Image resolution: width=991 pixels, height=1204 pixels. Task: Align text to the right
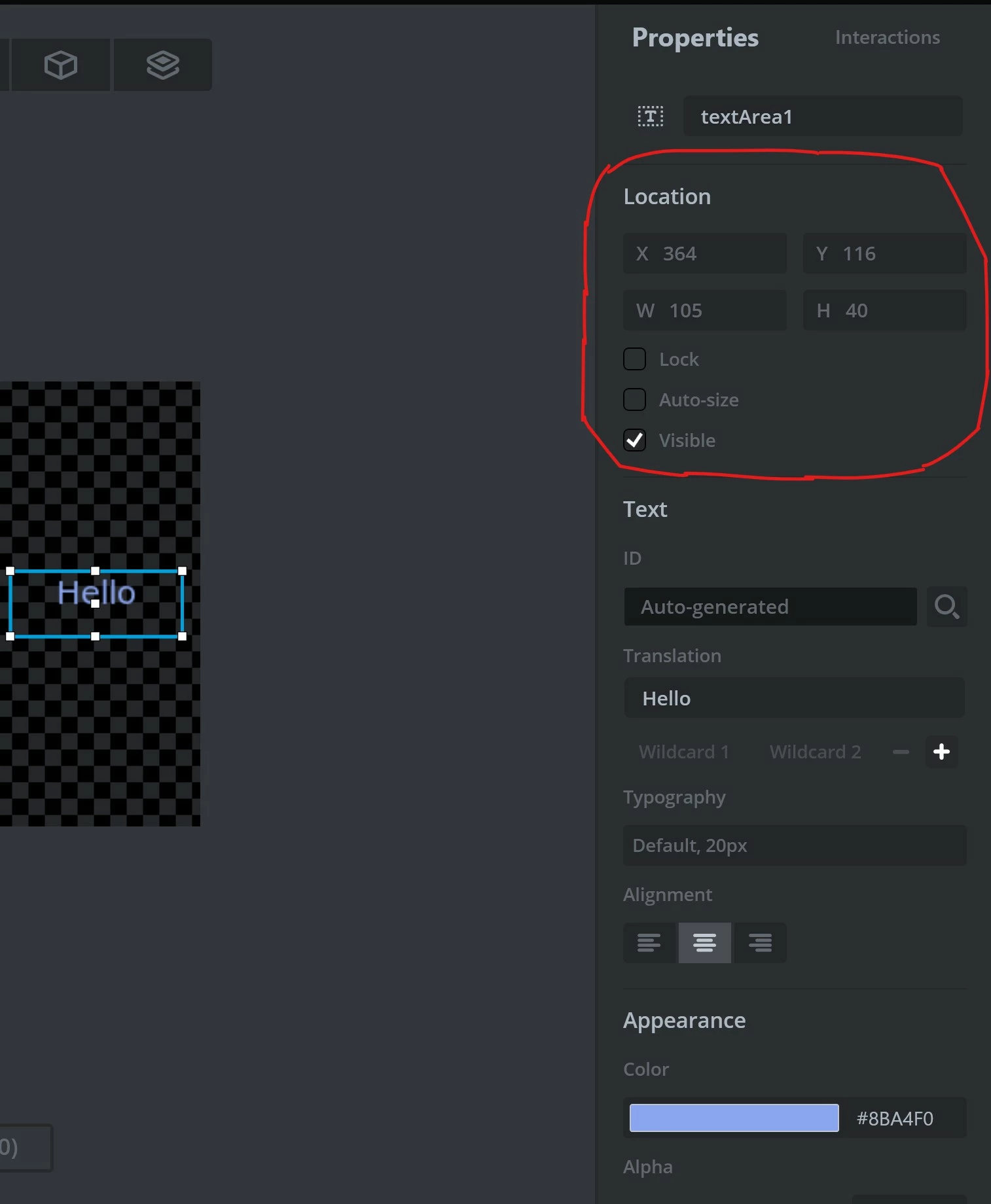pyautogui.click(x=760, y=942)
